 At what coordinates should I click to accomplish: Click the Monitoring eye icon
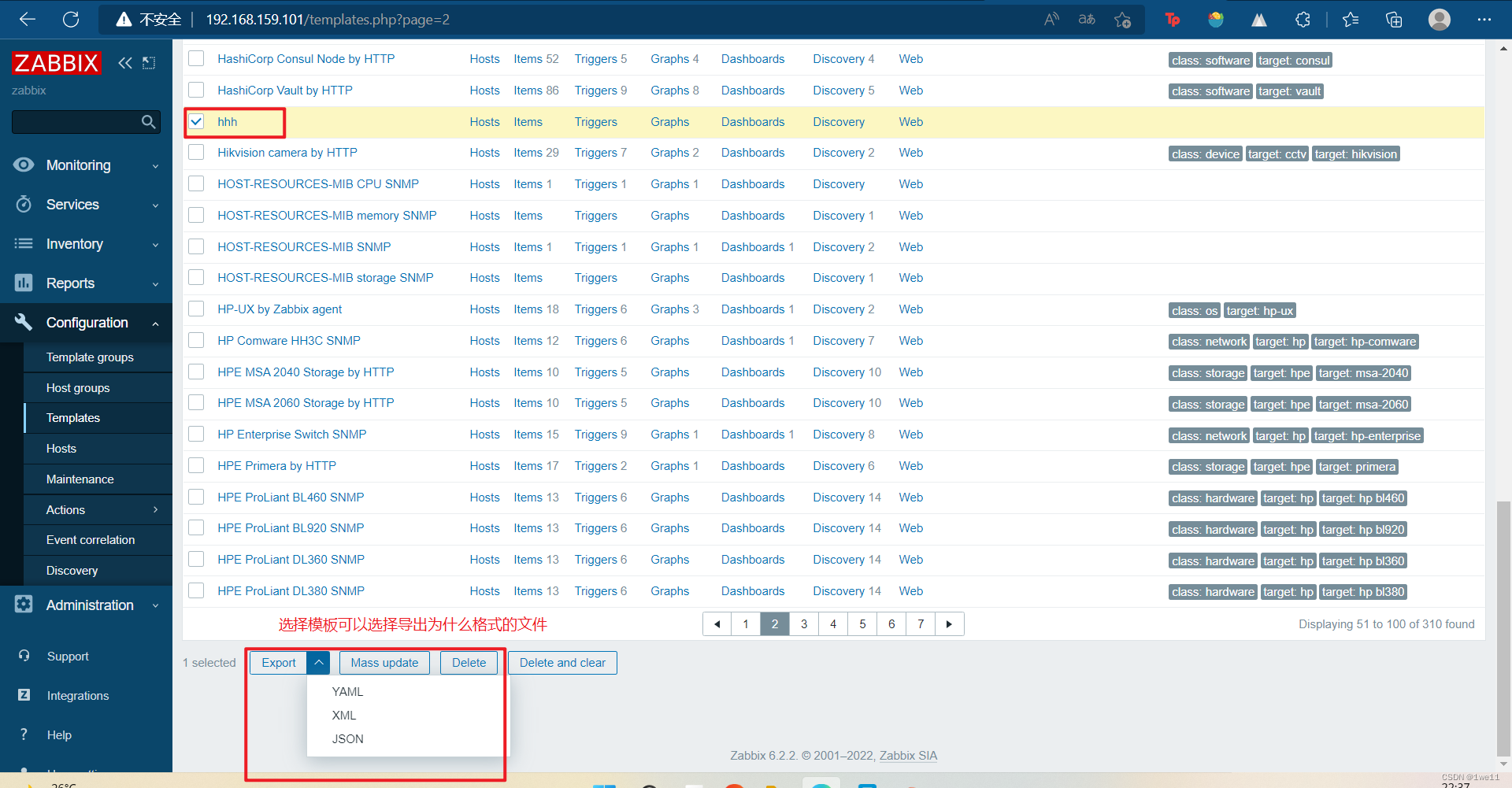coord(24,165)
